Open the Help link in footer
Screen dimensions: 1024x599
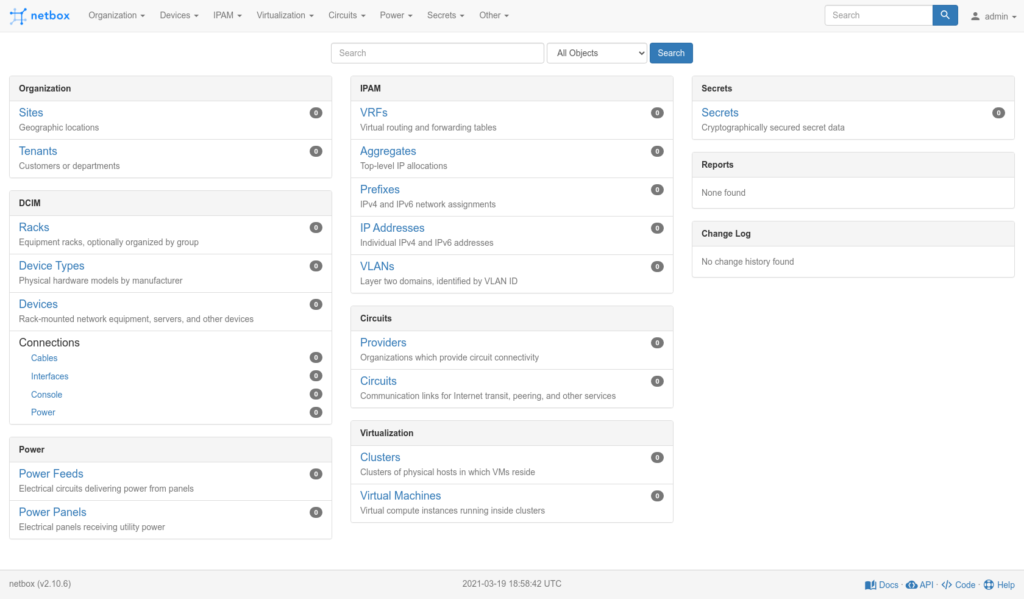point(999,585)
